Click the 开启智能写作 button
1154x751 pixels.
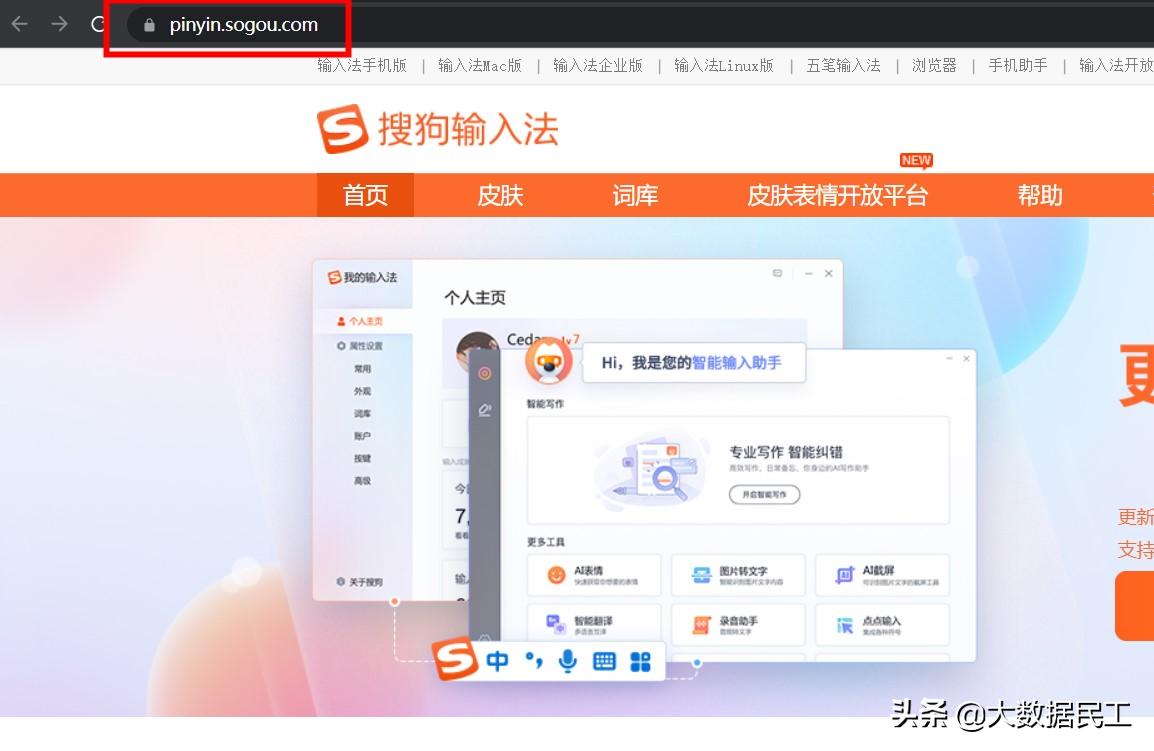[764, 493]
